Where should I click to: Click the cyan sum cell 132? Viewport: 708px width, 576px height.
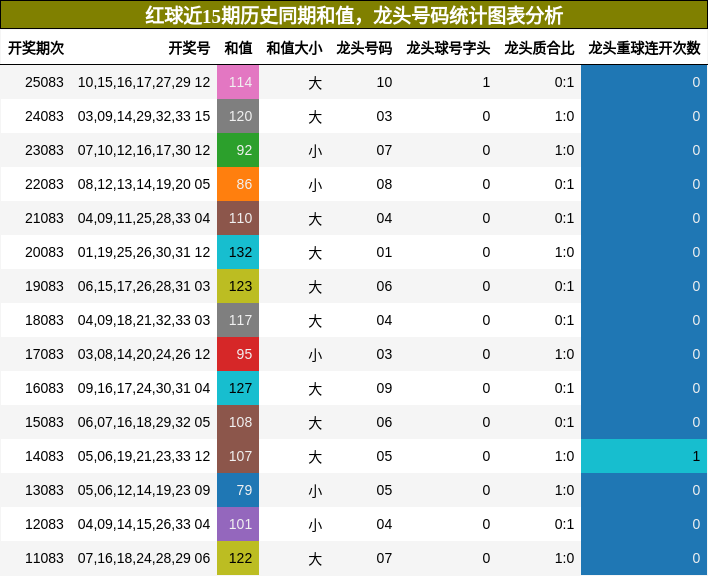(x=238, y=252)
